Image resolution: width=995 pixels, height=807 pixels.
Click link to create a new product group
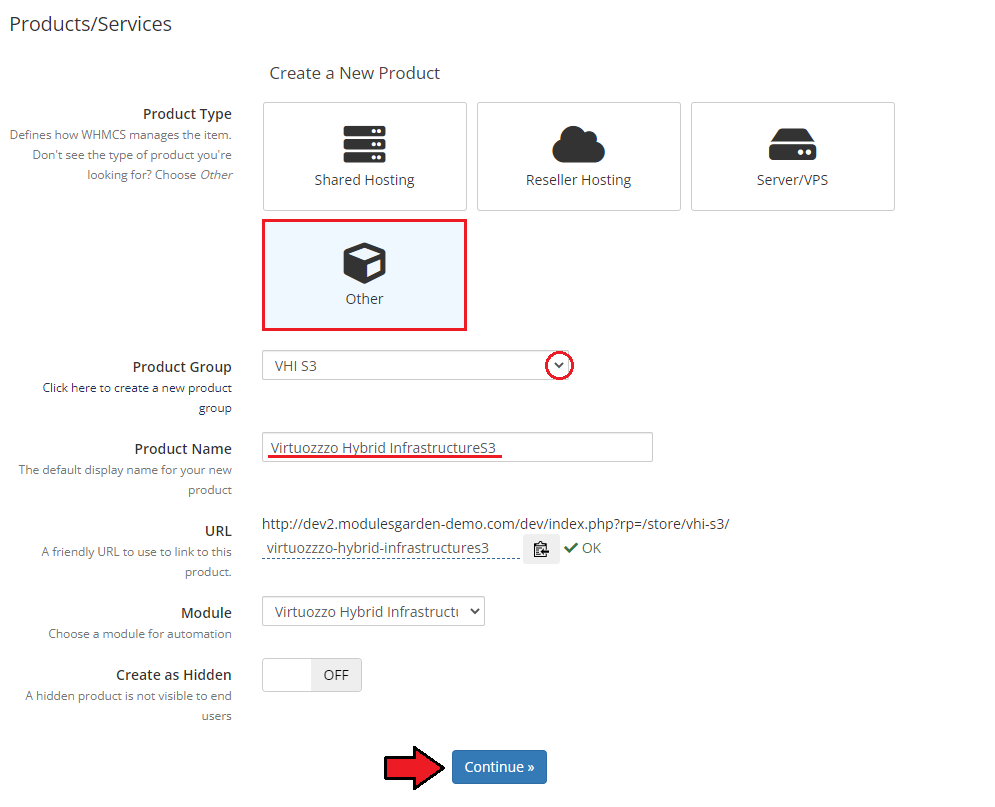tap(137, 398)
